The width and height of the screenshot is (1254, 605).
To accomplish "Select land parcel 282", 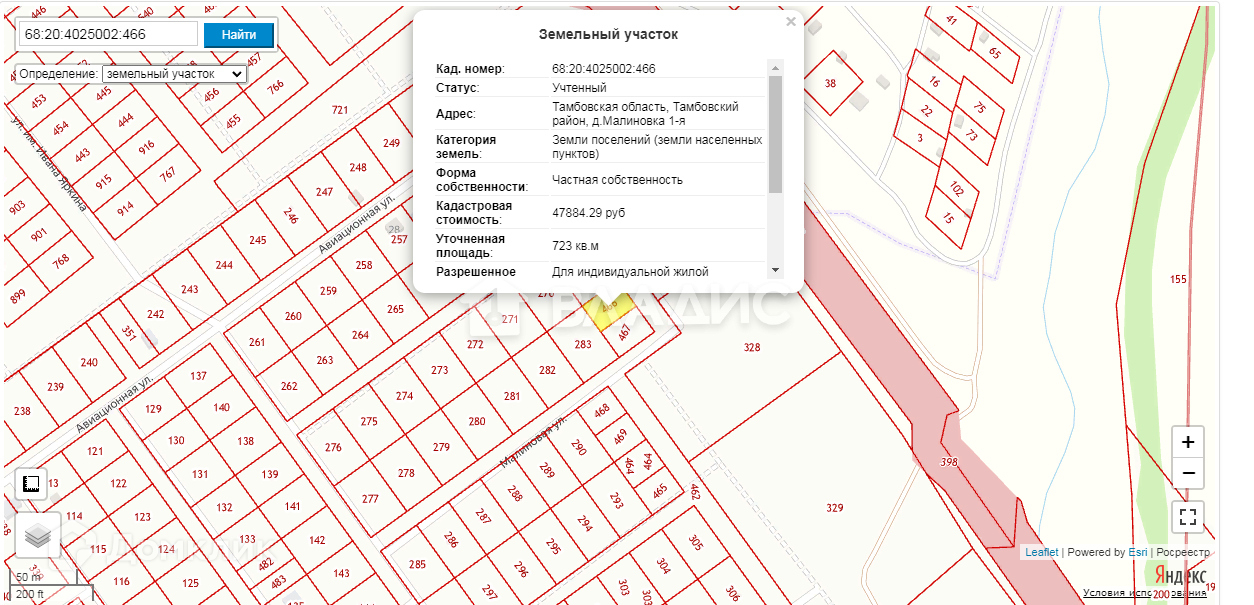I will (547, 370).
